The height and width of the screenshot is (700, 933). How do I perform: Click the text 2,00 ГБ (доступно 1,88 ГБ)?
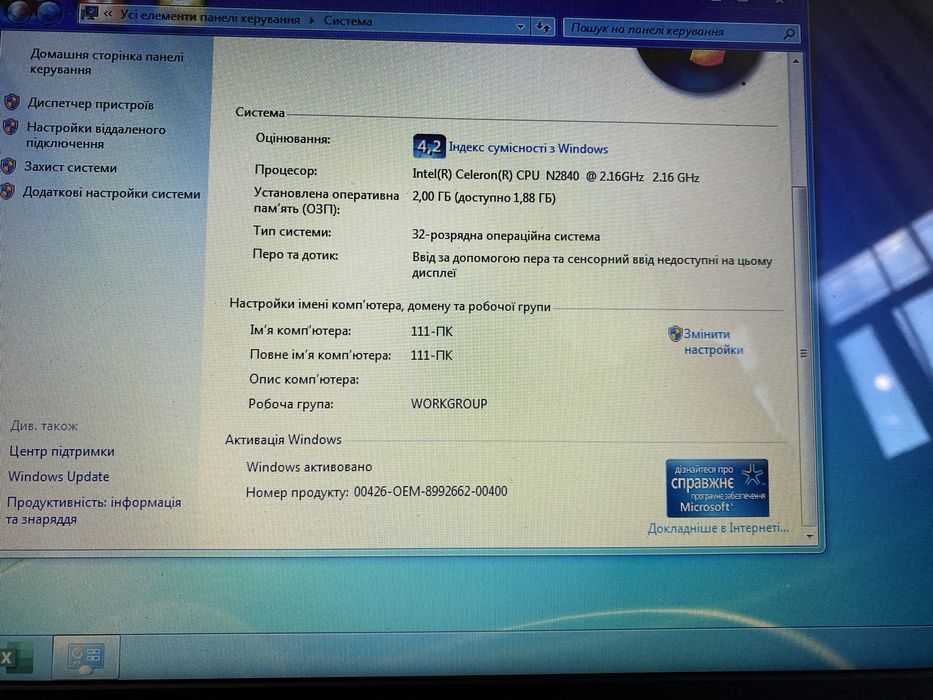click(484, 197)
